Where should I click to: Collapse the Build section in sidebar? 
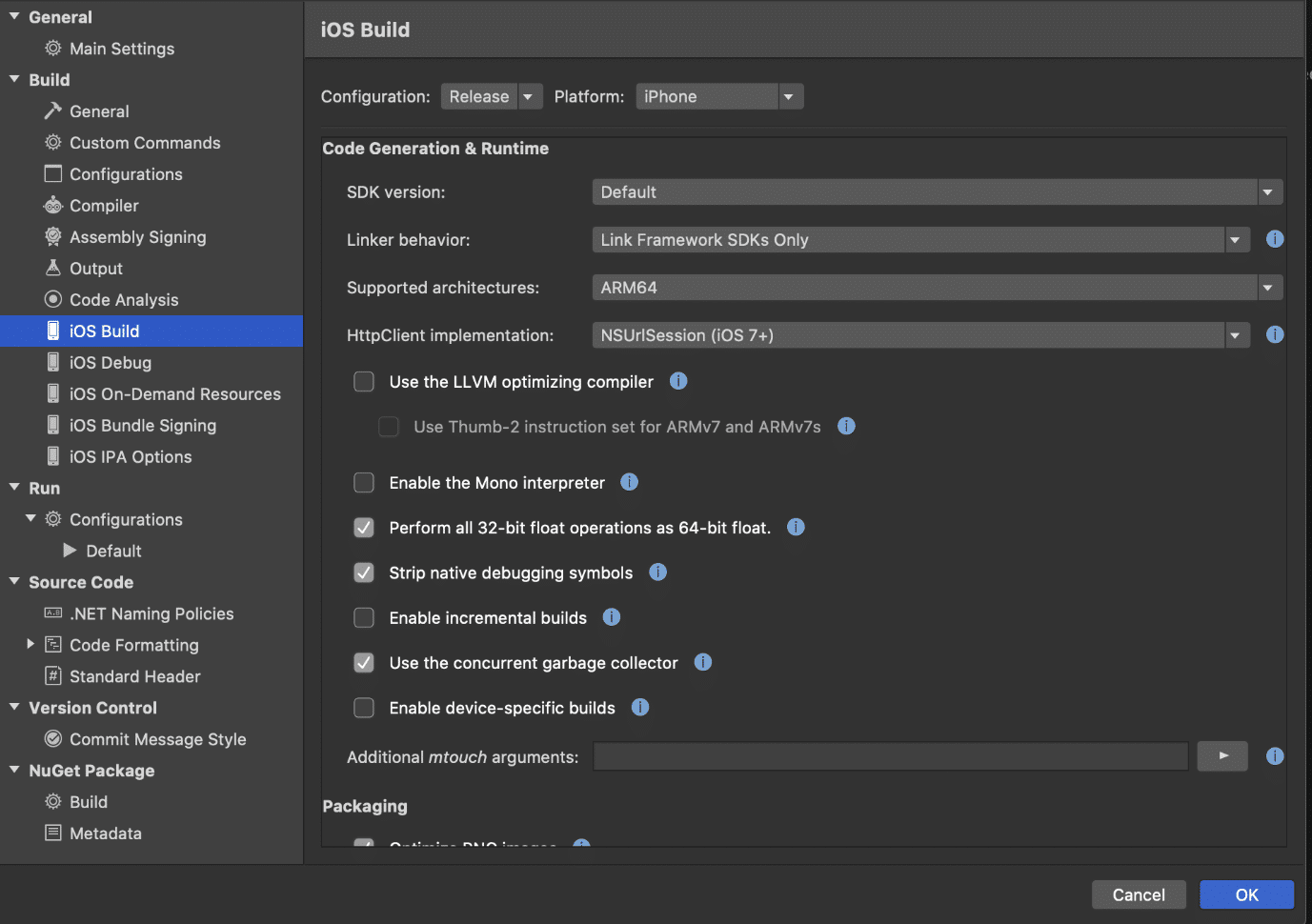pyautogui.click(x=14, y=79)
